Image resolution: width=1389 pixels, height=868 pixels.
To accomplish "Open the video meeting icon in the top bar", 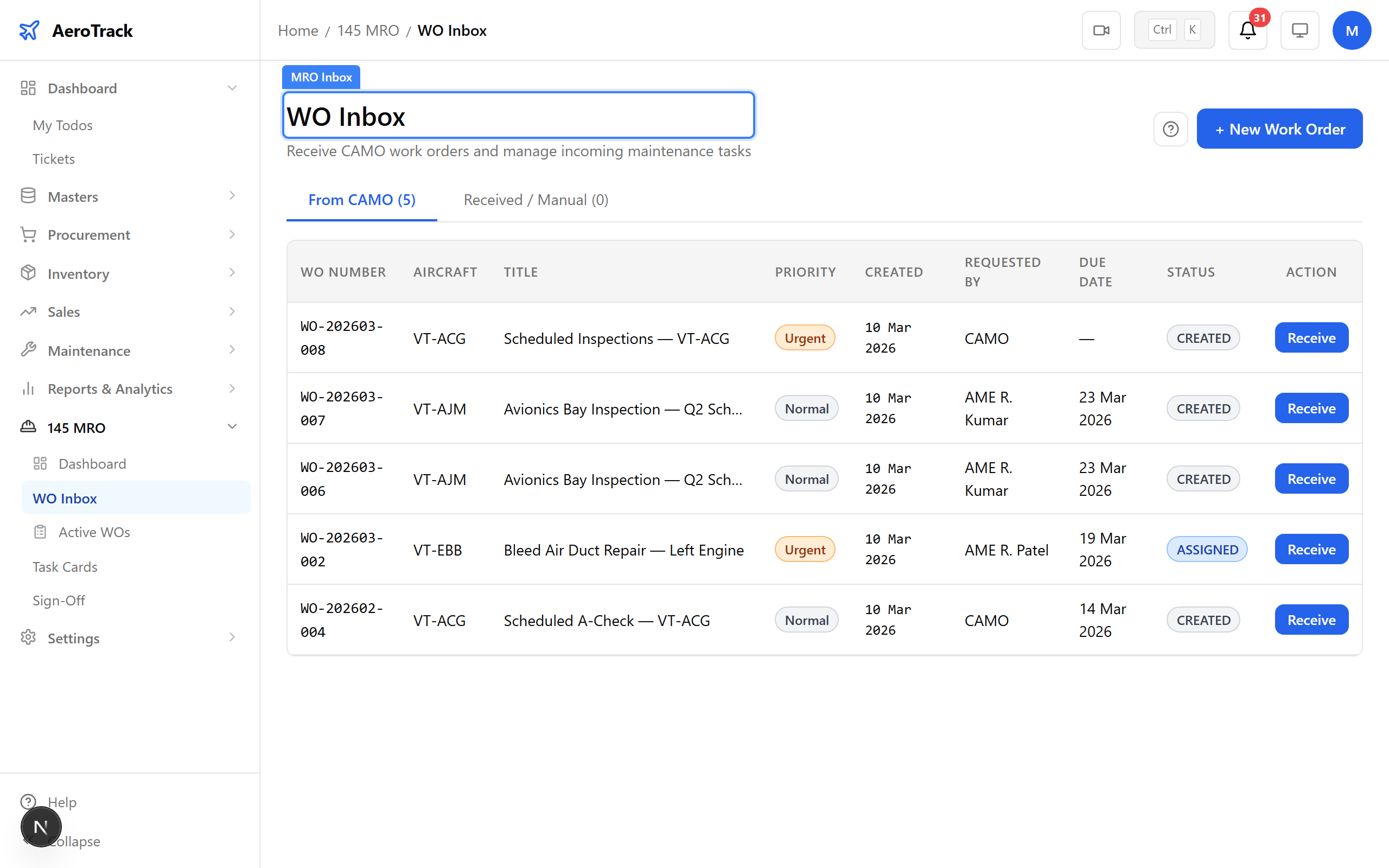I will (1101, 30).
